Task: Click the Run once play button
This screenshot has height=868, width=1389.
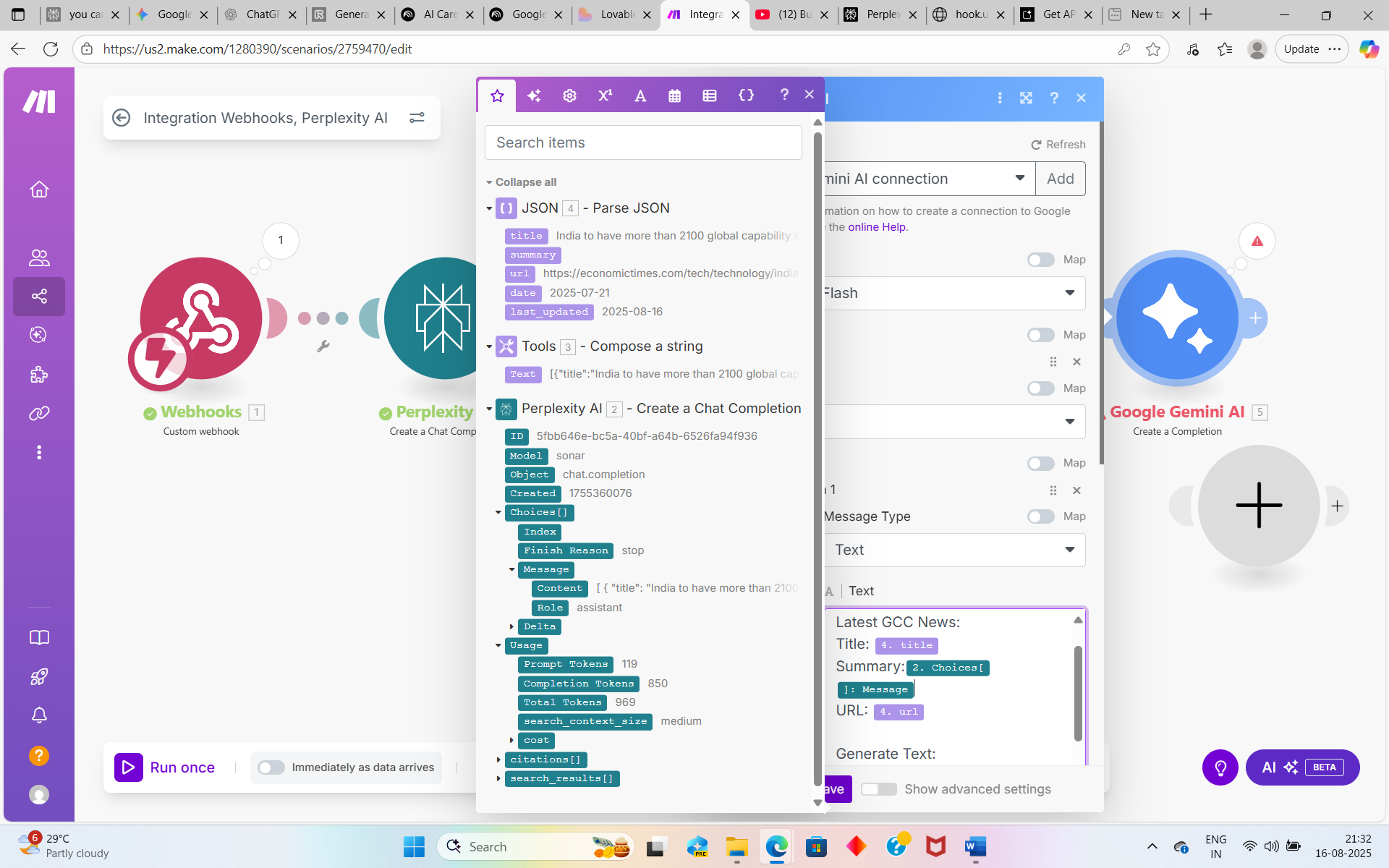Action: [x=129, y=767]
